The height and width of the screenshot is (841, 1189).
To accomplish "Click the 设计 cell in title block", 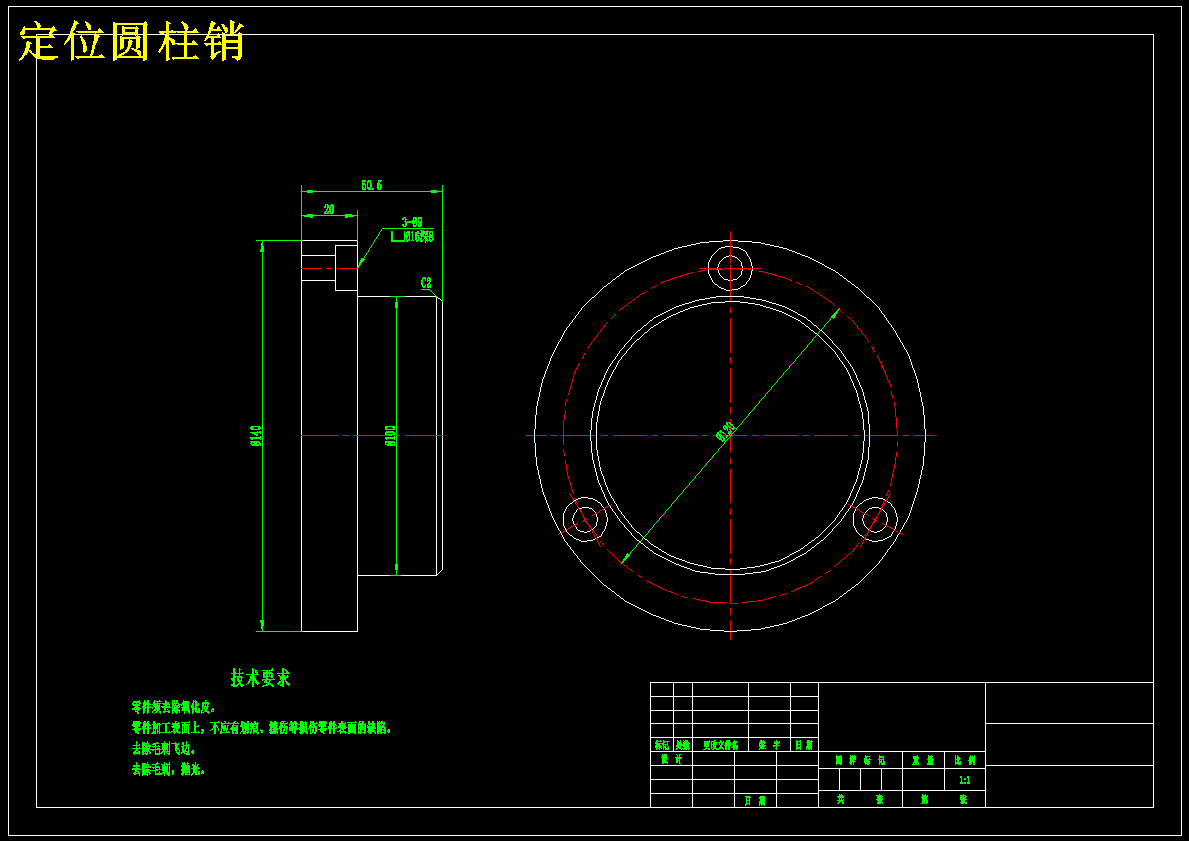I will click(x=672, y=759).
